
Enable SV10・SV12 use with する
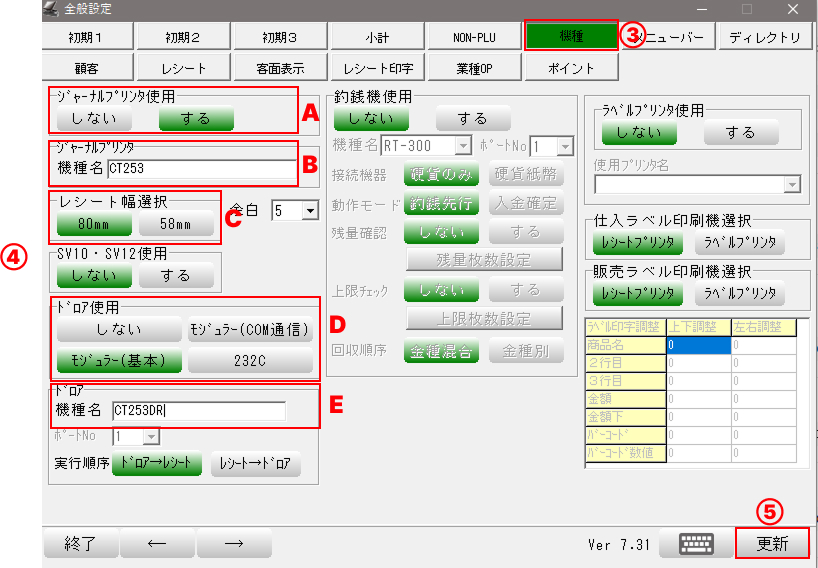tap(175, 274)
